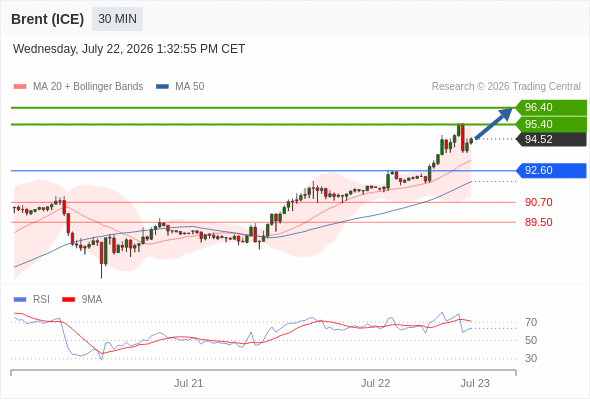Click the MA 20 + Bollinger Bands pink swatch
Viewport: 590px width, 400px height.
click(20, 87)
